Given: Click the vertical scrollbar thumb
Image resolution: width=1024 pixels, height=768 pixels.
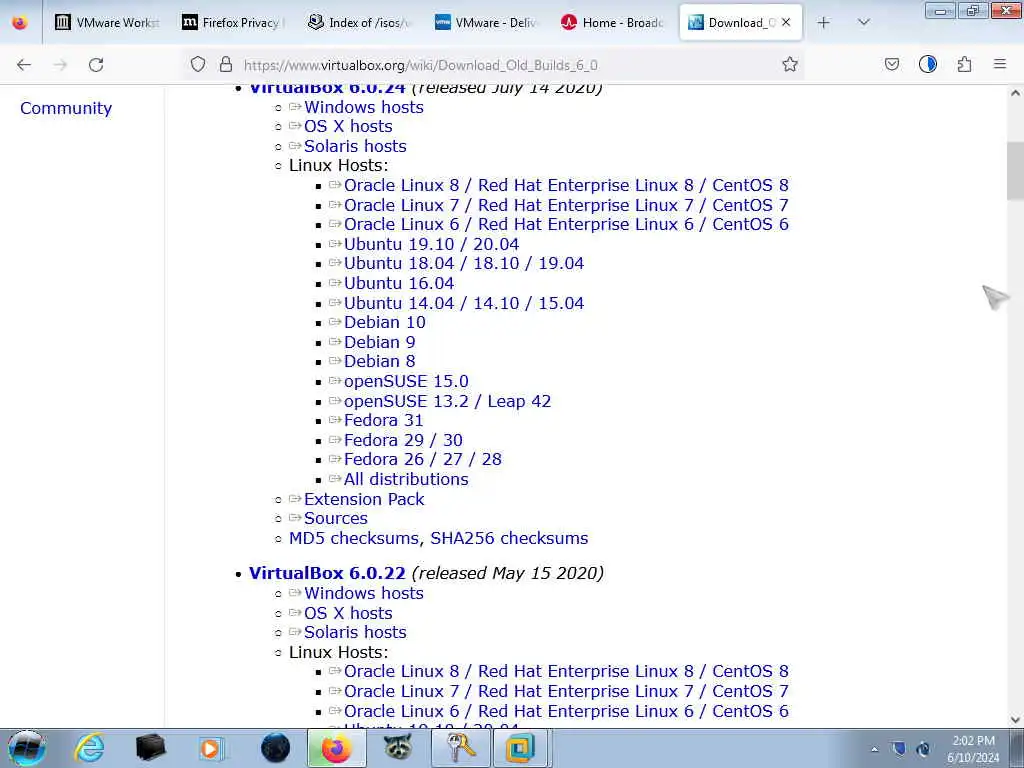Looking at the screenshot, I should (x=1015, y=170).
